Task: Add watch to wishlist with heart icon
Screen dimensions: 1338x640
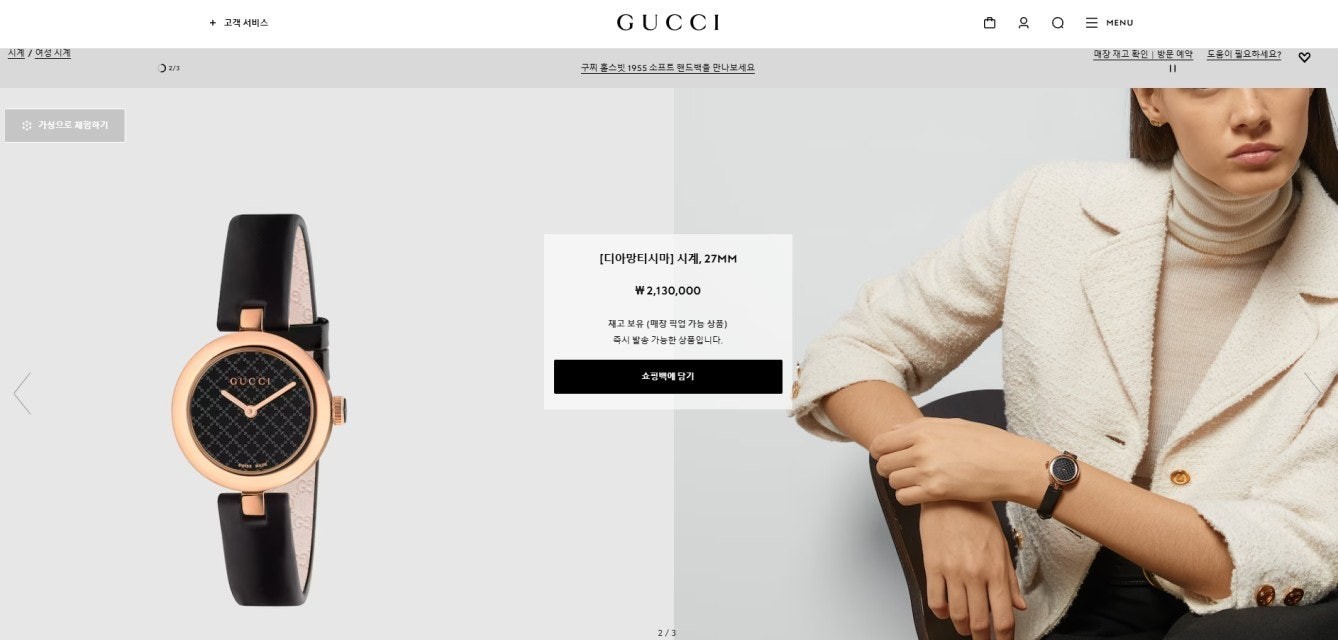Action: pos(1304,57)
